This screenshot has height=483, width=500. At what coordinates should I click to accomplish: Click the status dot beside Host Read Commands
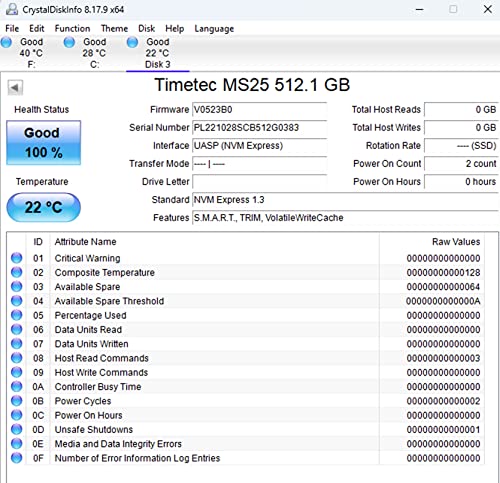[16, 358]
